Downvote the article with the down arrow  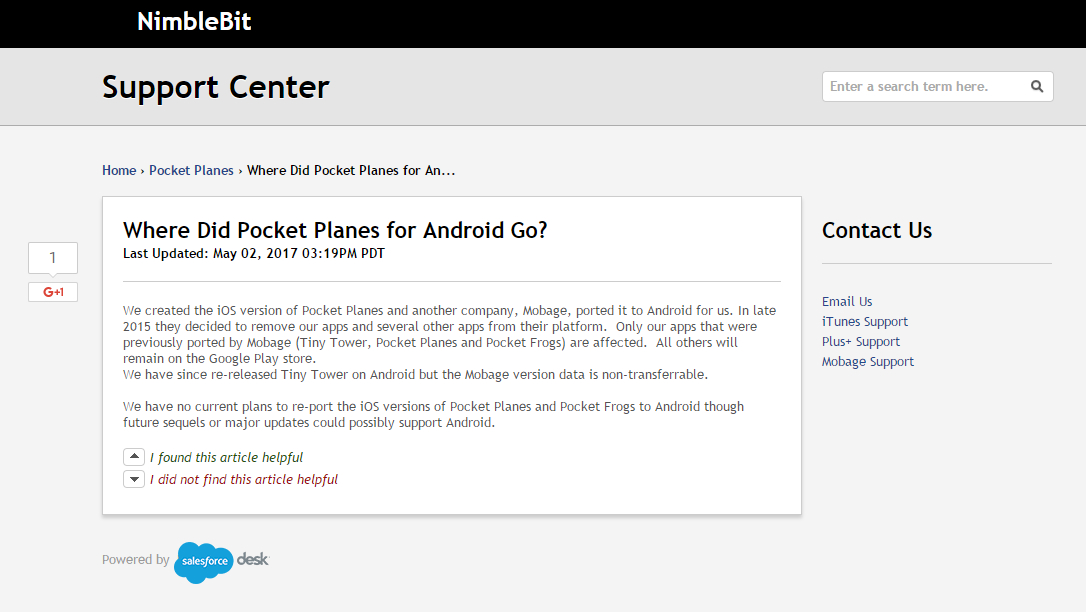[x=134, y=479]
